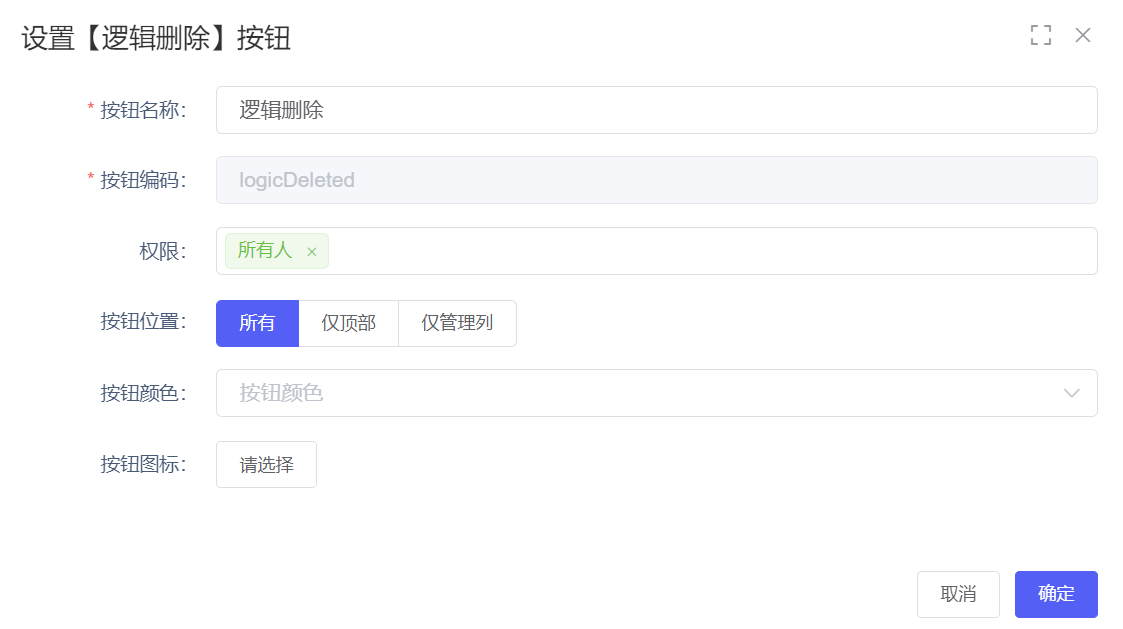Click the chevron arrow in 按钮颜色 field
1123x629 pixels.
tap(1072, 393)
